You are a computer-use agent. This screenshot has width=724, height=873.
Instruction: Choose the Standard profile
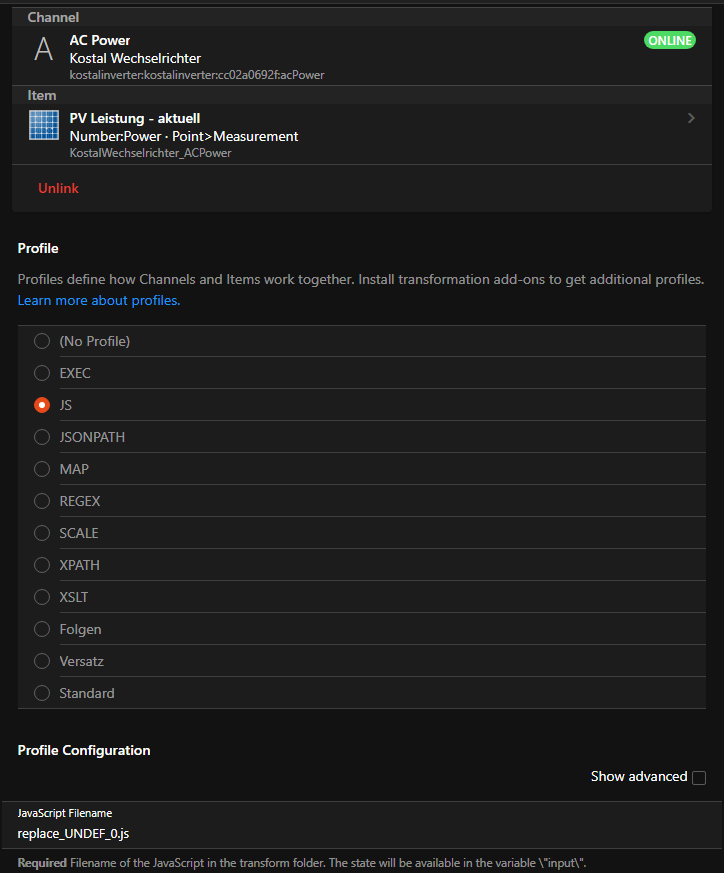pyautogui.click(x=42, y=693)
